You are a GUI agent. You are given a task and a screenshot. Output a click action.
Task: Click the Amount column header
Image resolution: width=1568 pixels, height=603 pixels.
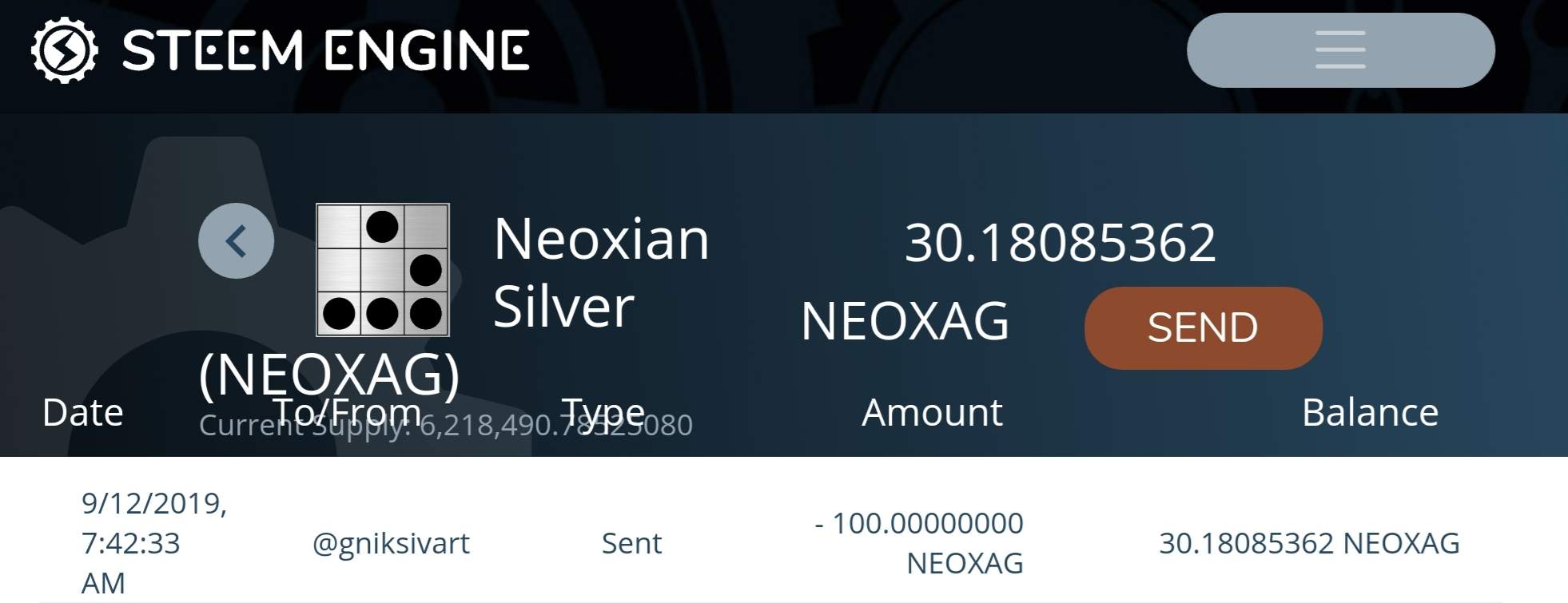click(x=932, y=413)
